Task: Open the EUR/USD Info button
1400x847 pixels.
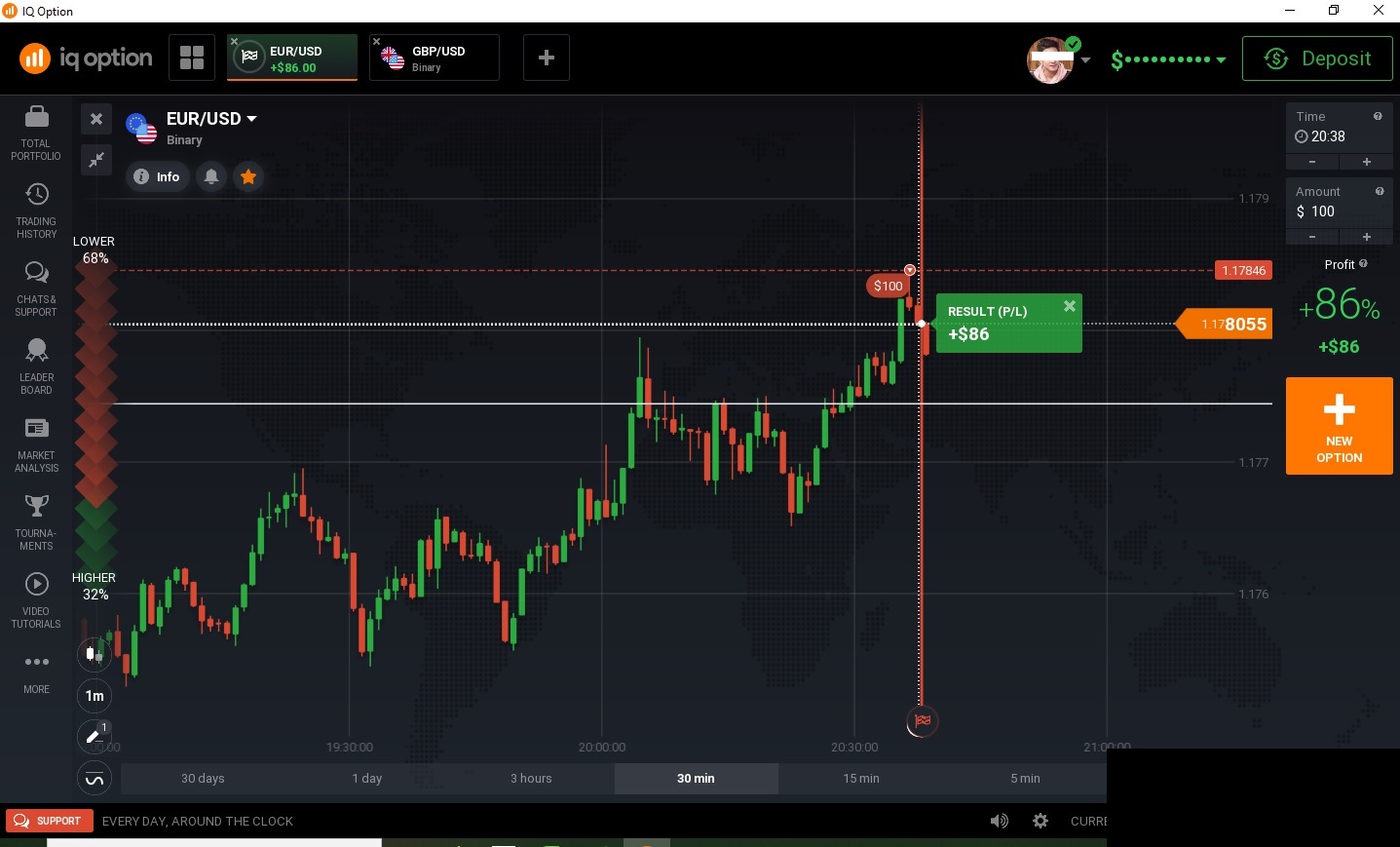Action: coord(157,176)
